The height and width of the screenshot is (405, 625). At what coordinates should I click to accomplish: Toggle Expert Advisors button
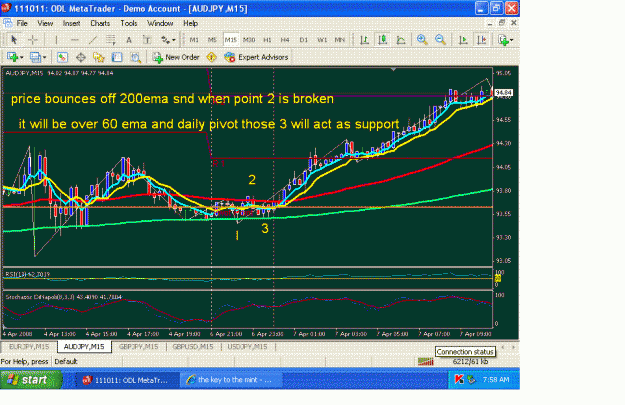point(256,57)
